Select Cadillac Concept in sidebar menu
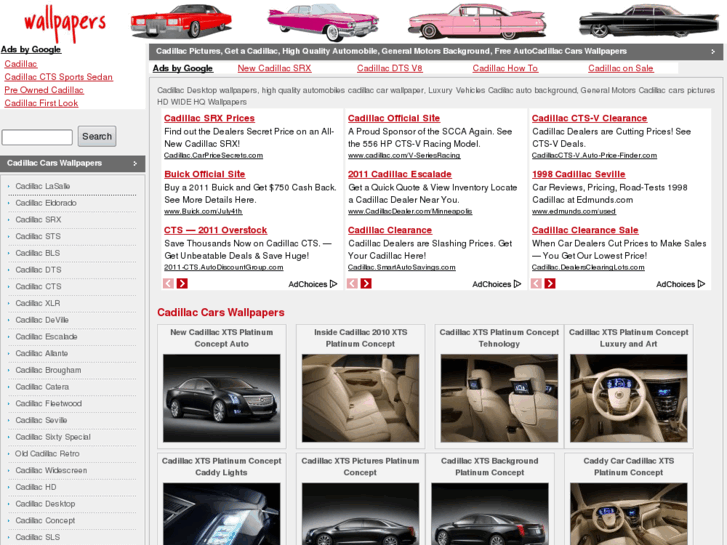The width and height of the screenshot is (727, 545). click(45, 520)
